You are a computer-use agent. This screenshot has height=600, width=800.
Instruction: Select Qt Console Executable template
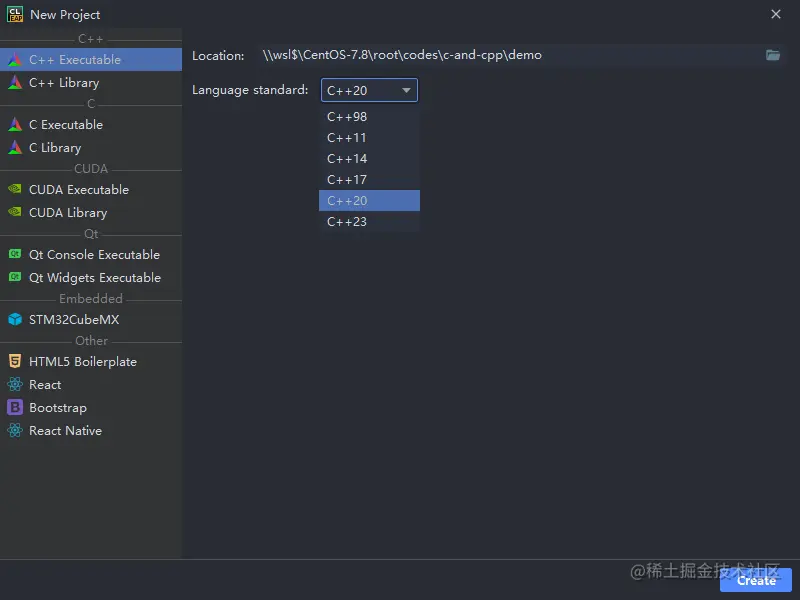(91, 254)
